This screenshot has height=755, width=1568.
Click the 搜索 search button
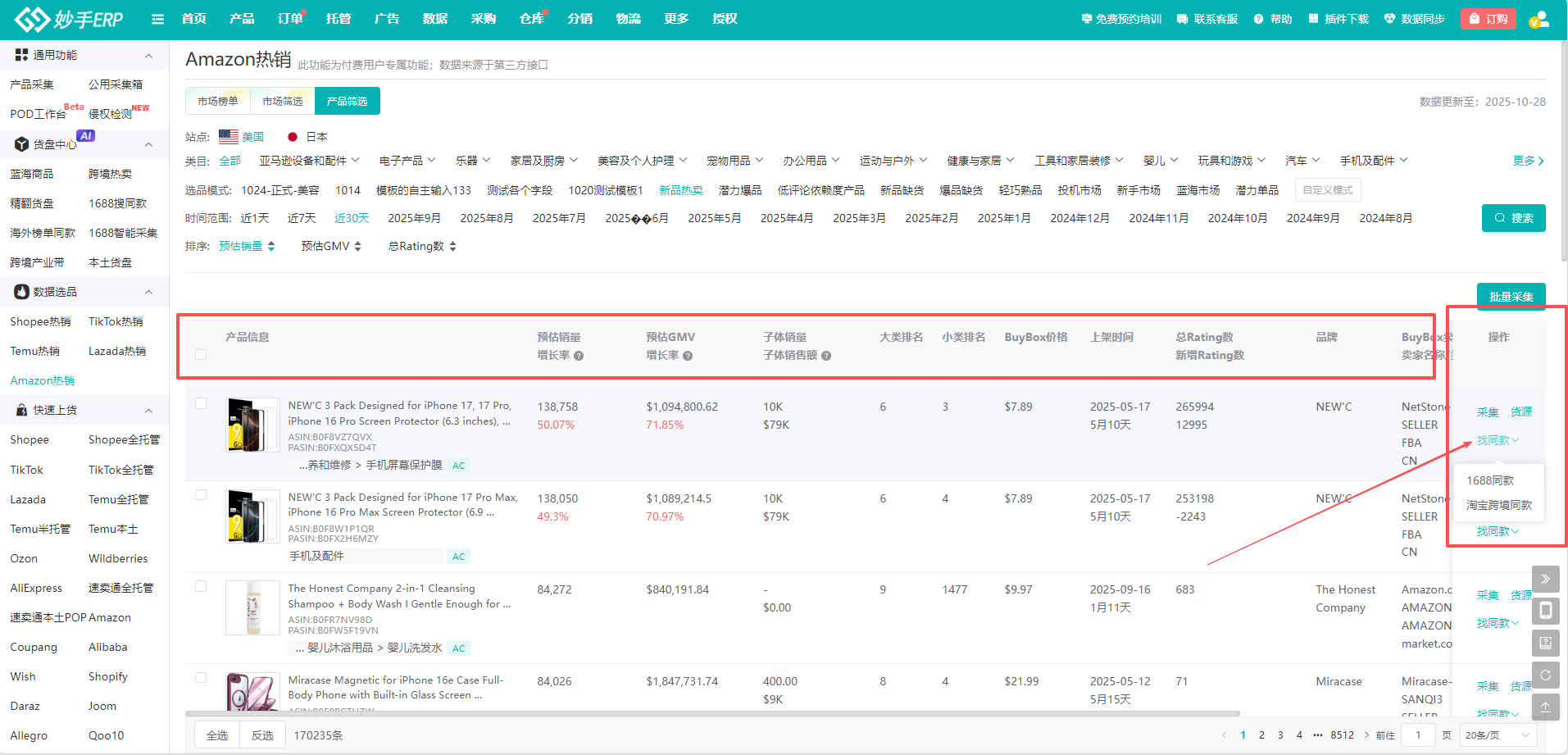[1513, 218]
